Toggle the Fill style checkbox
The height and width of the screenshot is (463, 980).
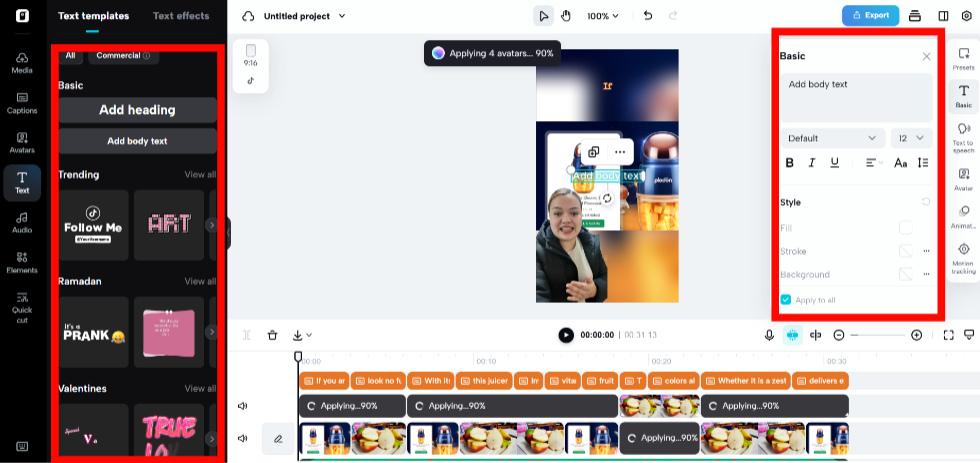tap(905, 228)
